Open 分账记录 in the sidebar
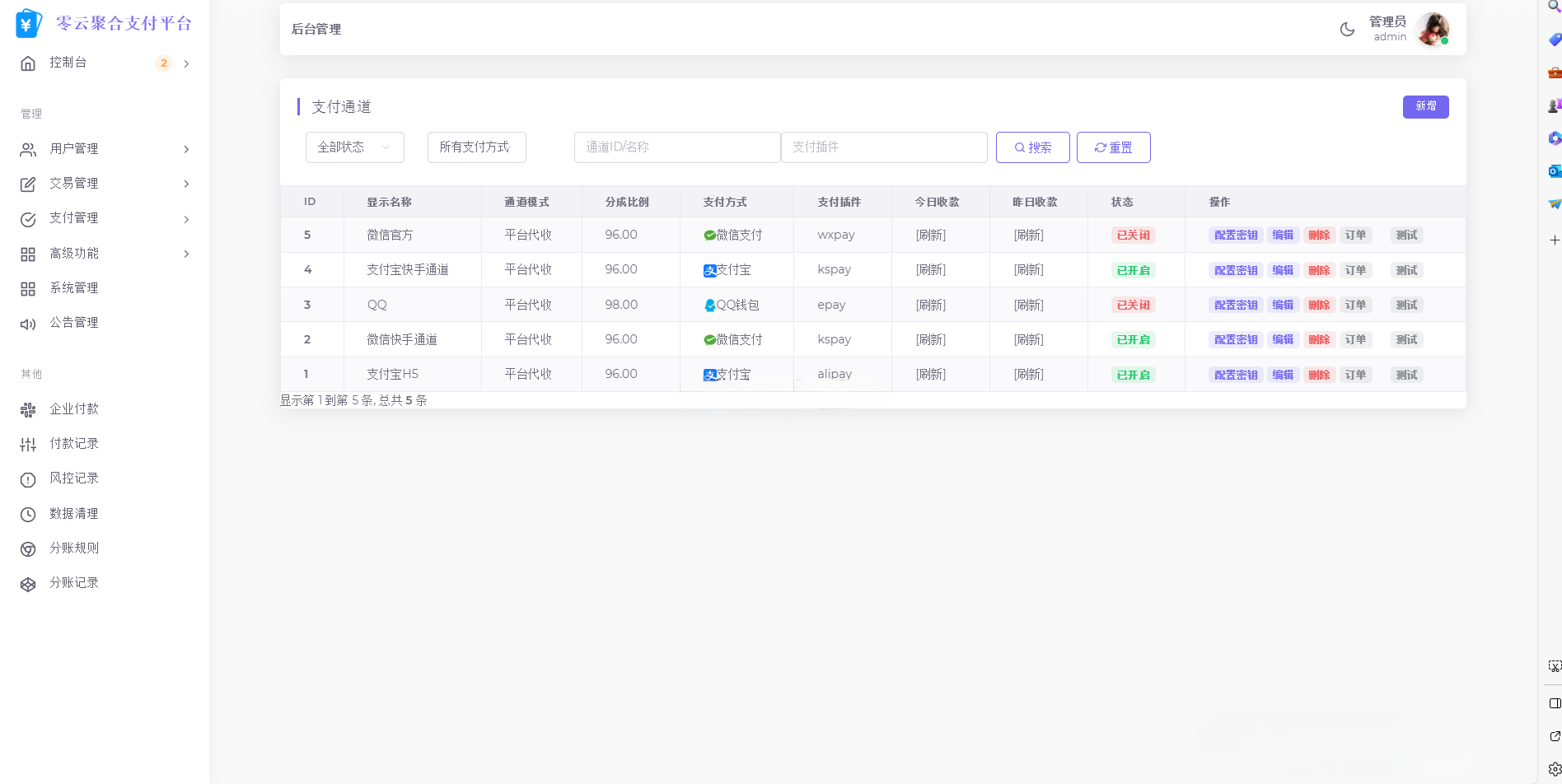This screenshot has height=784, width=1562. [73, 583]
